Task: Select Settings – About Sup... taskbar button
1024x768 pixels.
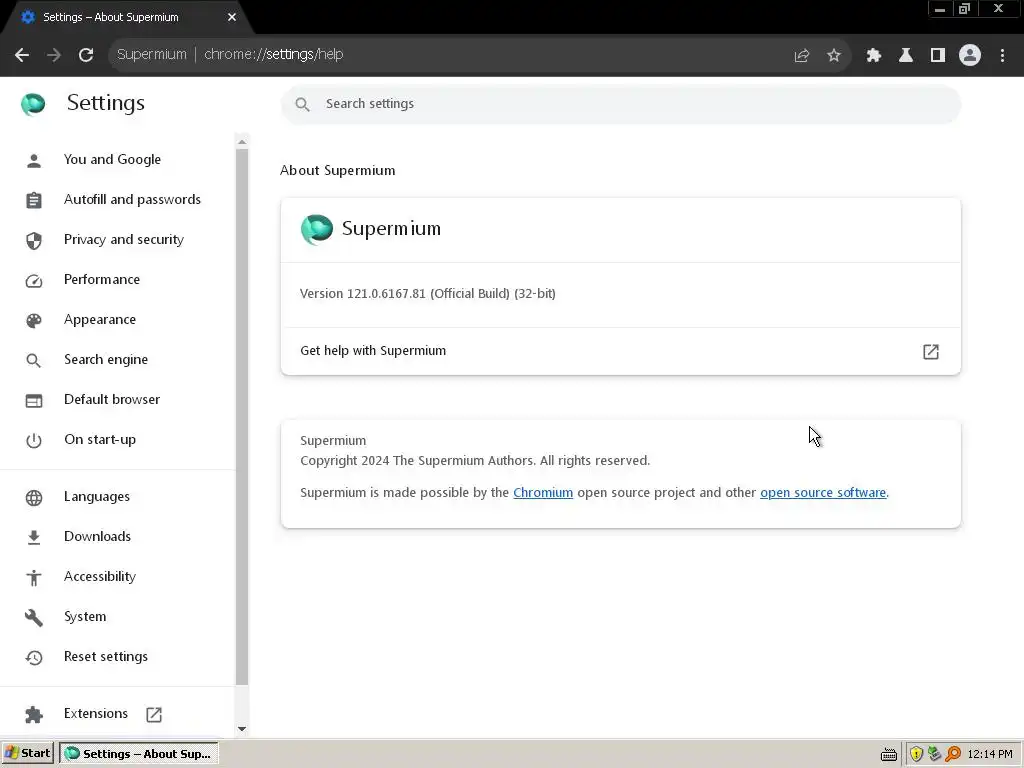Action: coord(138,754)
